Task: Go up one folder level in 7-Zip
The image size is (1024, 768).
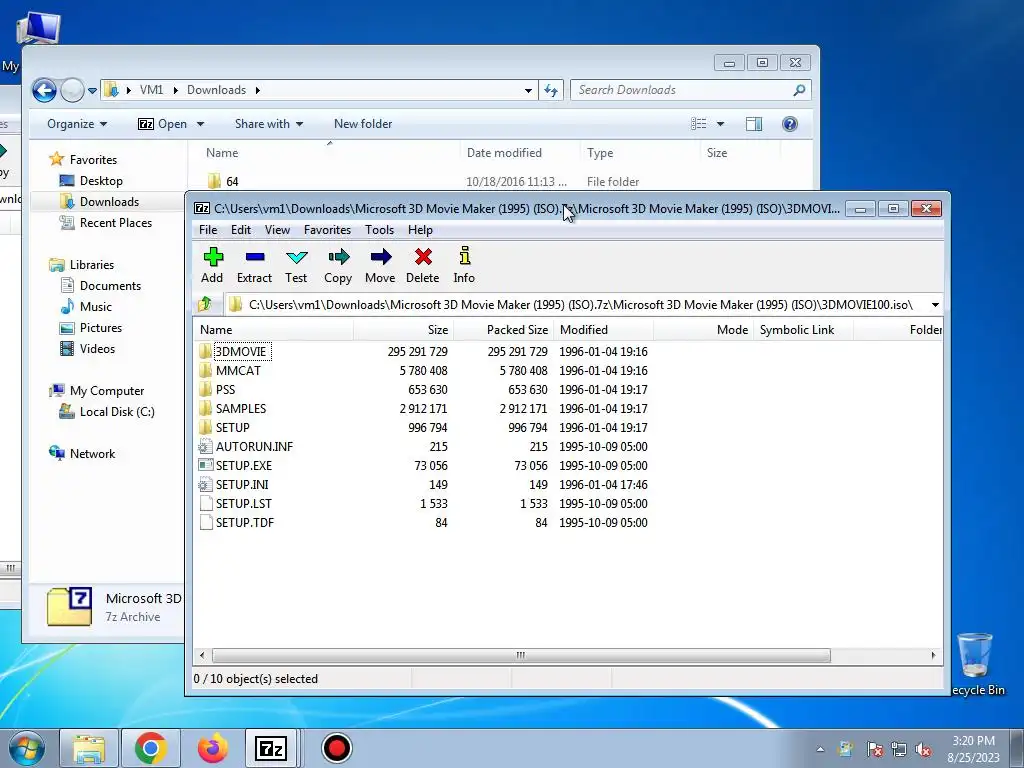Action: click(x=206, y=304)
